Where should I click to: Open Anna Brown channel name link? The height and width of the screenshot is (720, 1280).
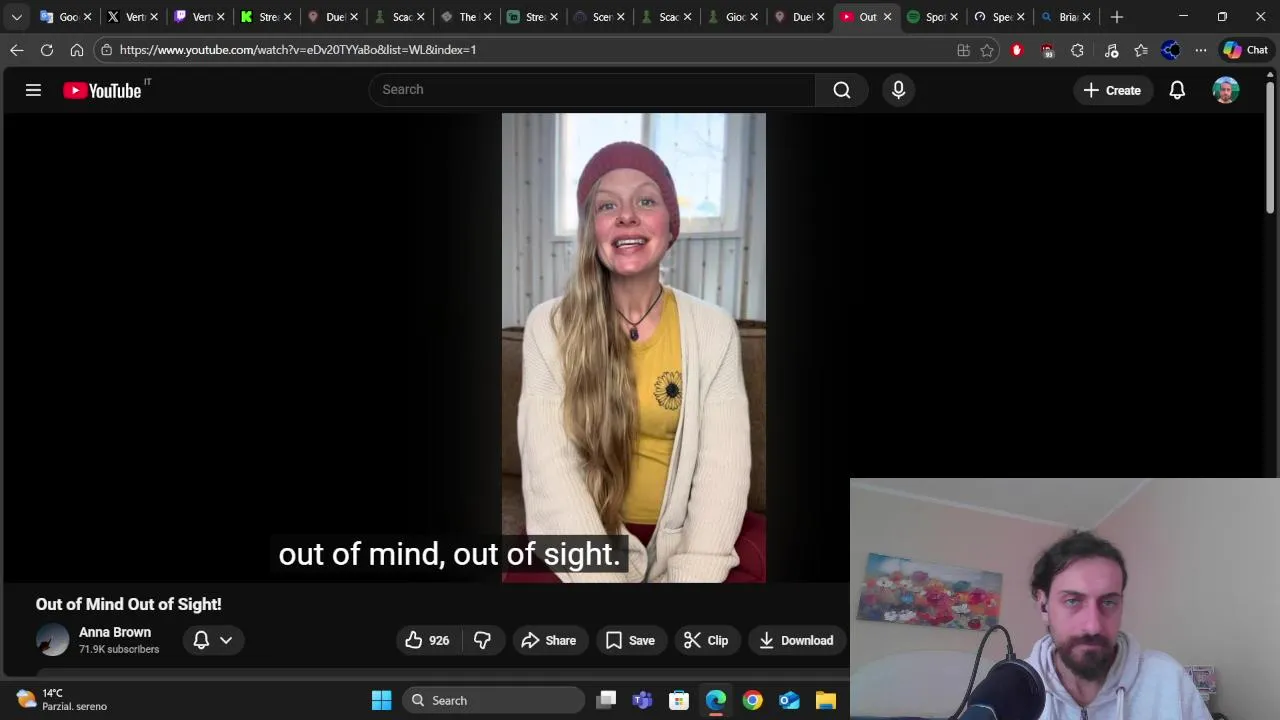pos(115,632)
